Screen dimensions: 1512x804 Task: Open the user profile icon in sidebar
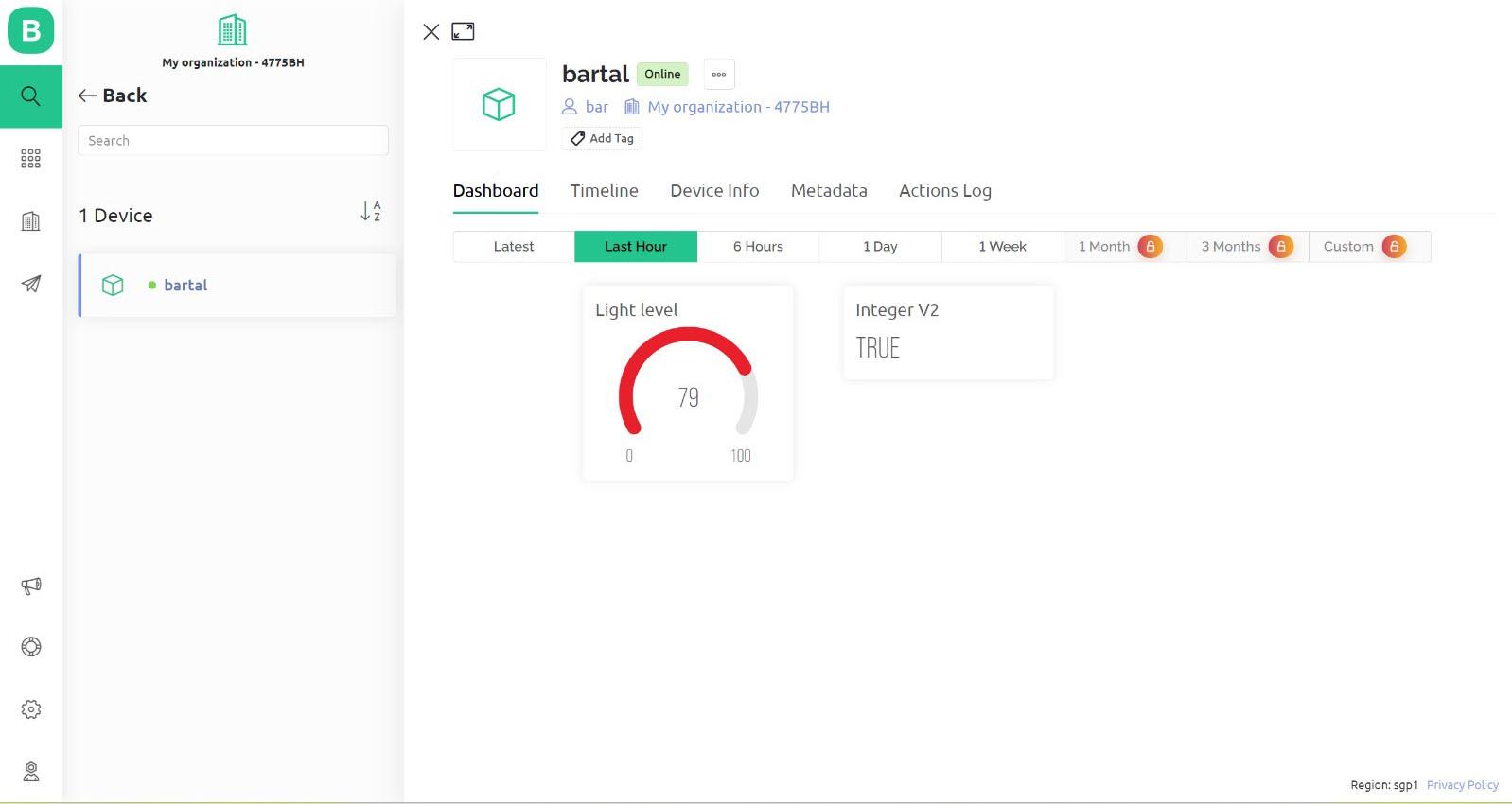click(x=31, y=772)
